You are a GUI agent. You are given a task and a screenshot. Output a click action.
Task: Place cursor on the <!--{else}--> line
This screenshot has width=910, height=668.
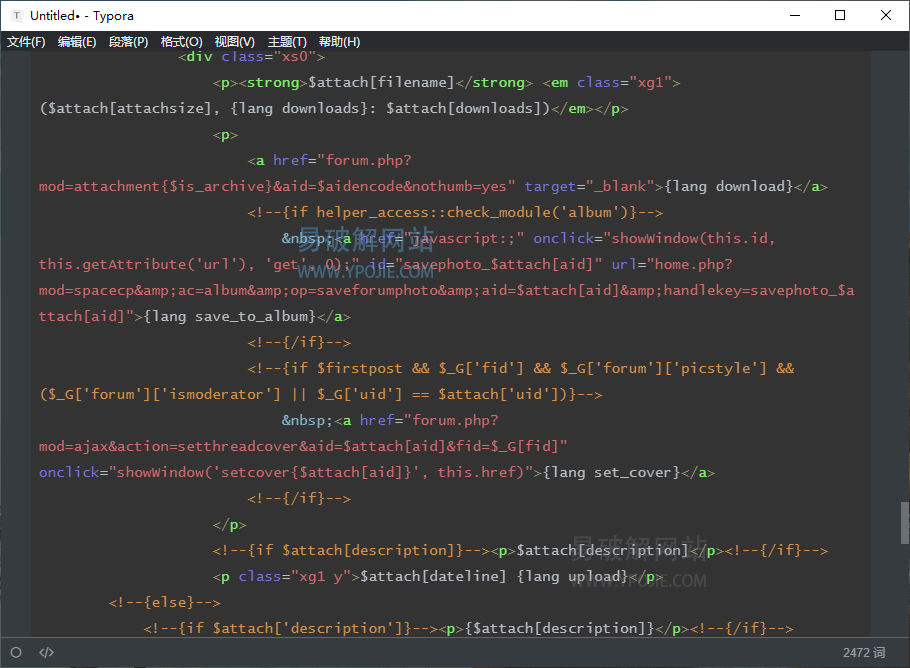pos(164,602)
